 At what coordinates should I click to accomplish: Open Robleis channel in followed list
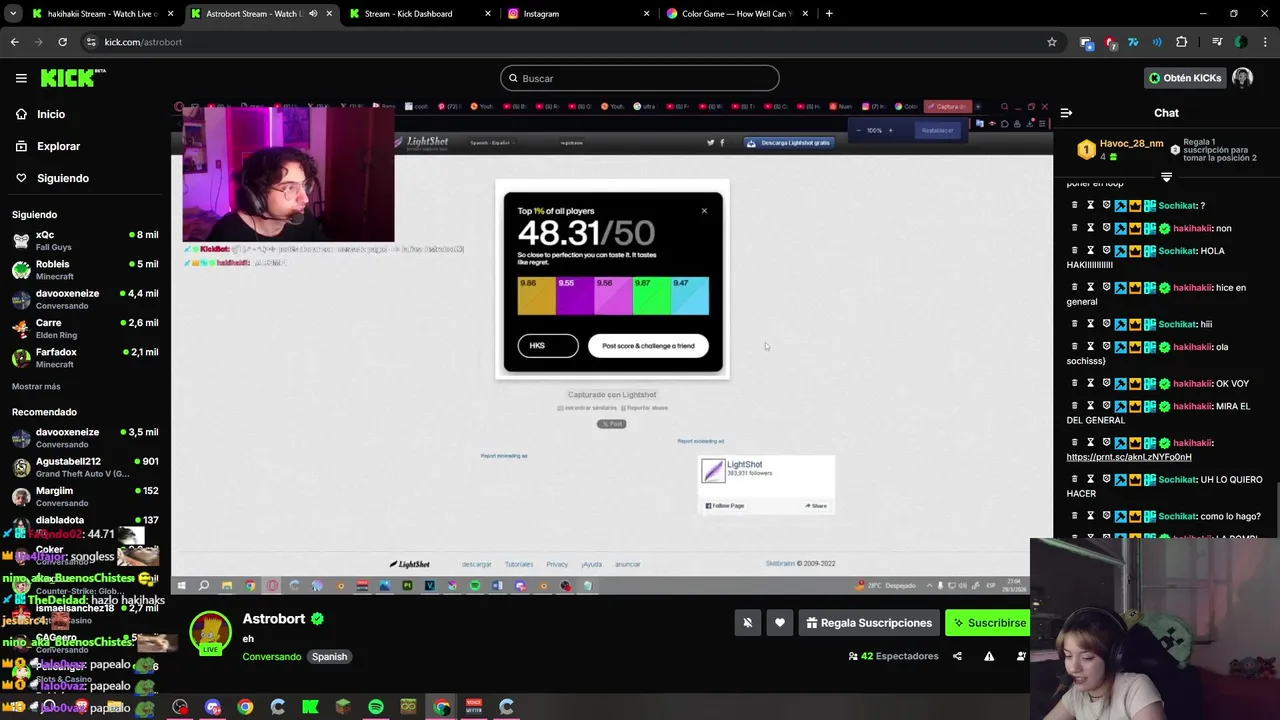(x=85, y=270)
